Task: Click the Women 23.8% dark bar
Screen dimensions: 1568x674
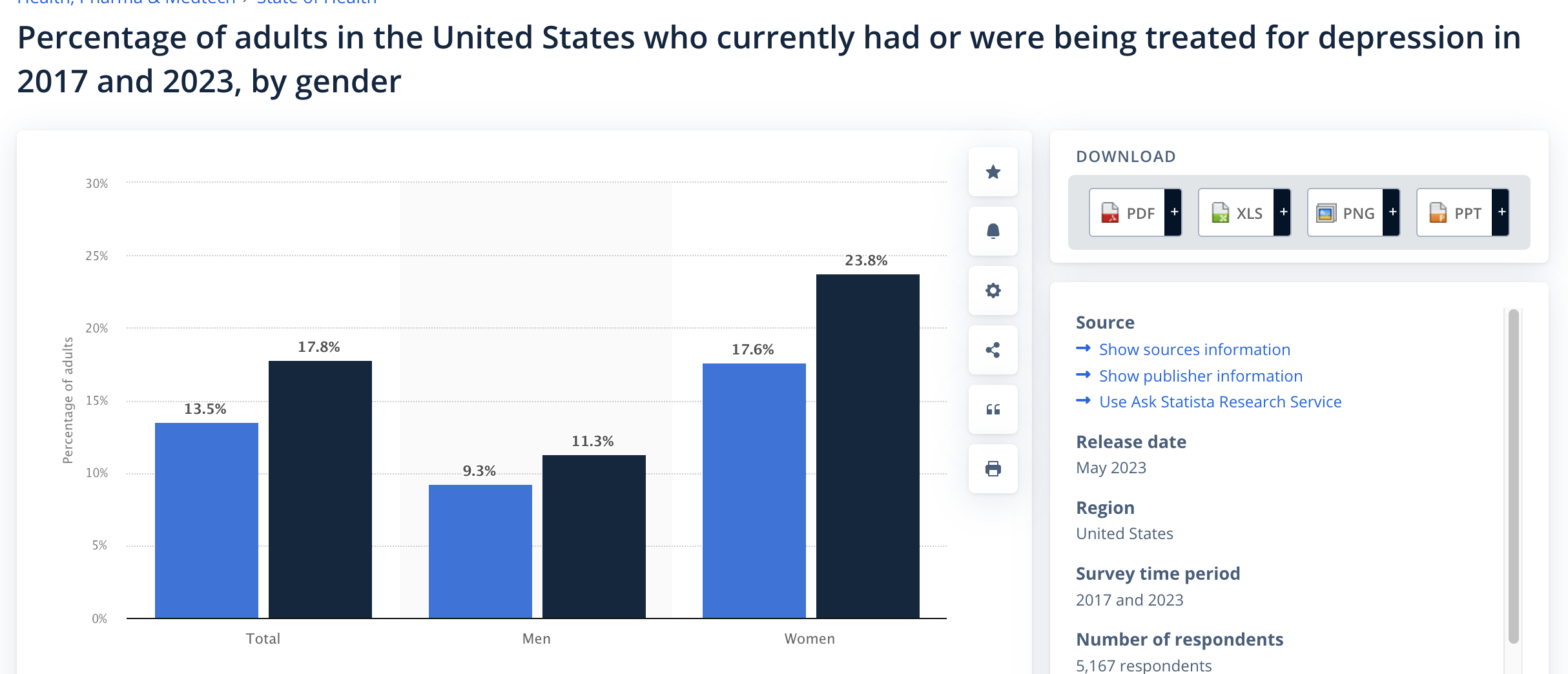Action: [867, 445]
